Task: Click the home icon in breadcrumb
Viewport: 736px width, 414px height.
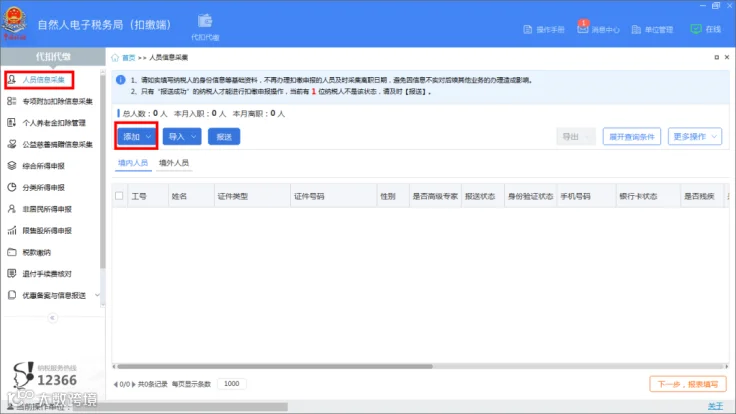Action: [115, 58]
